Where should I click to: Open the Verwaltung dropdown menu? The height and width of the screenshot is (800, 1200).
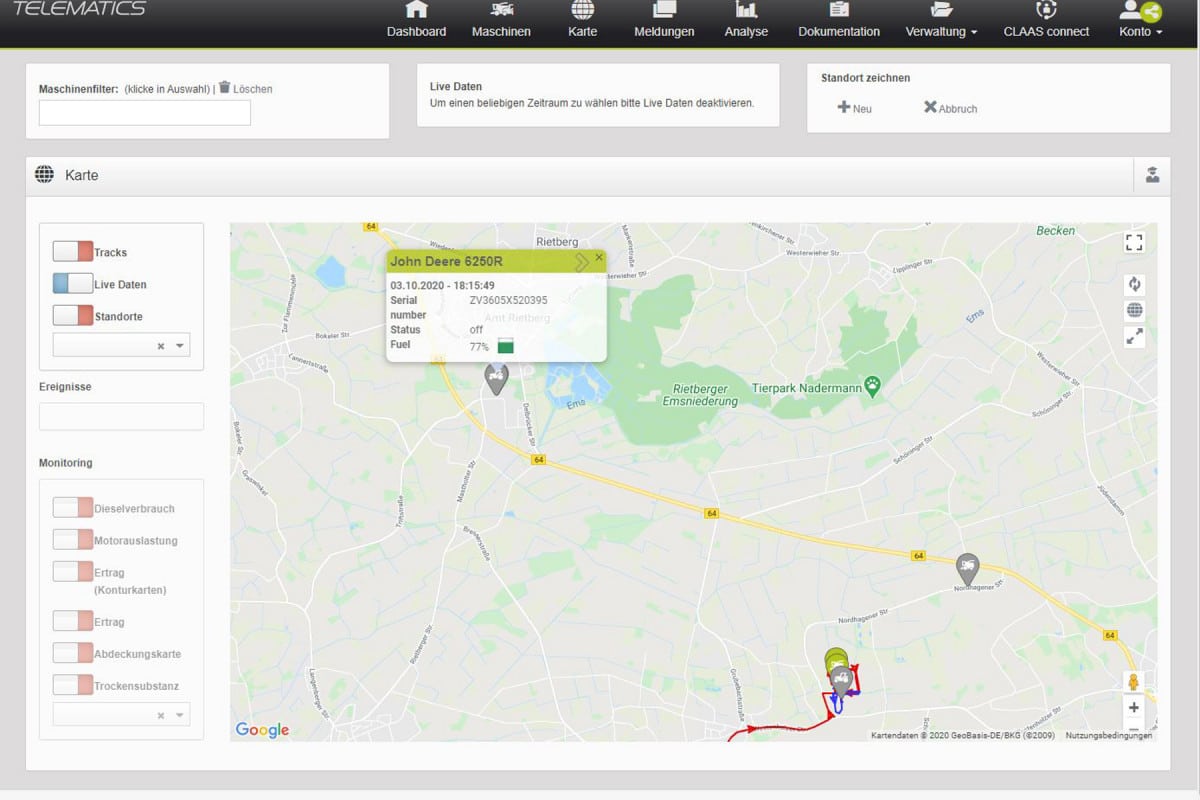coord(941,31)
